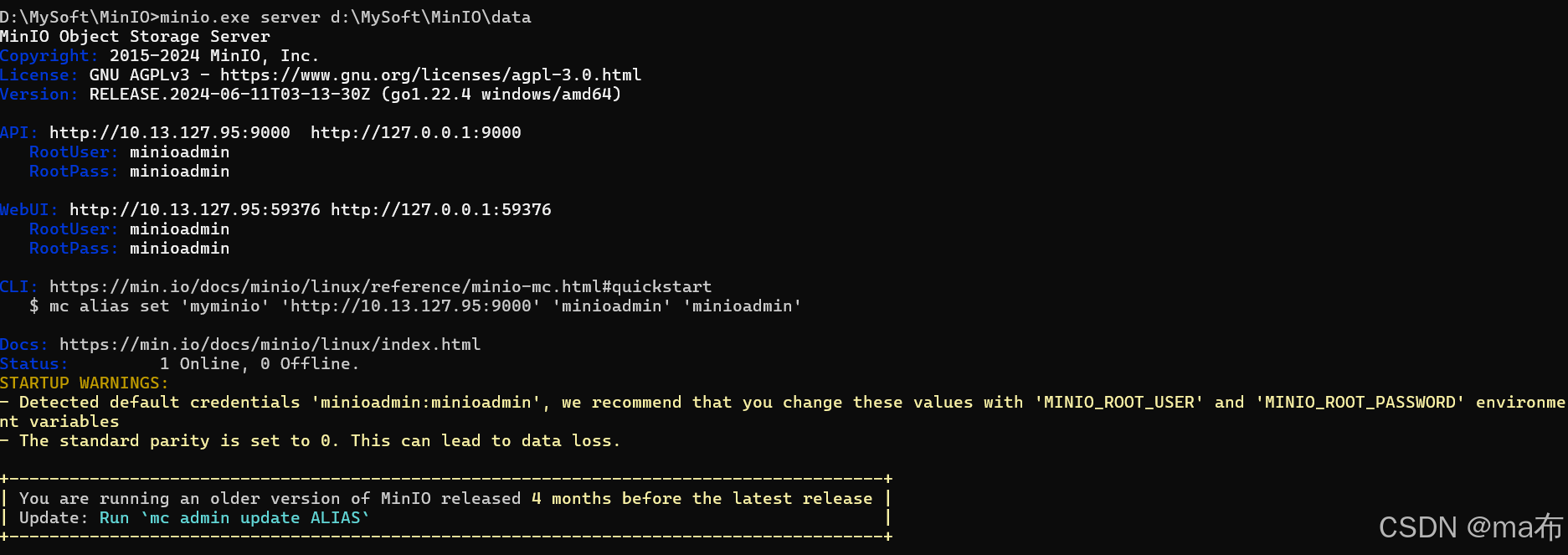The height and width of the screenshot is (555, 1568).
Task: Click the CSDN watermark text
Action: point(1471,527)
